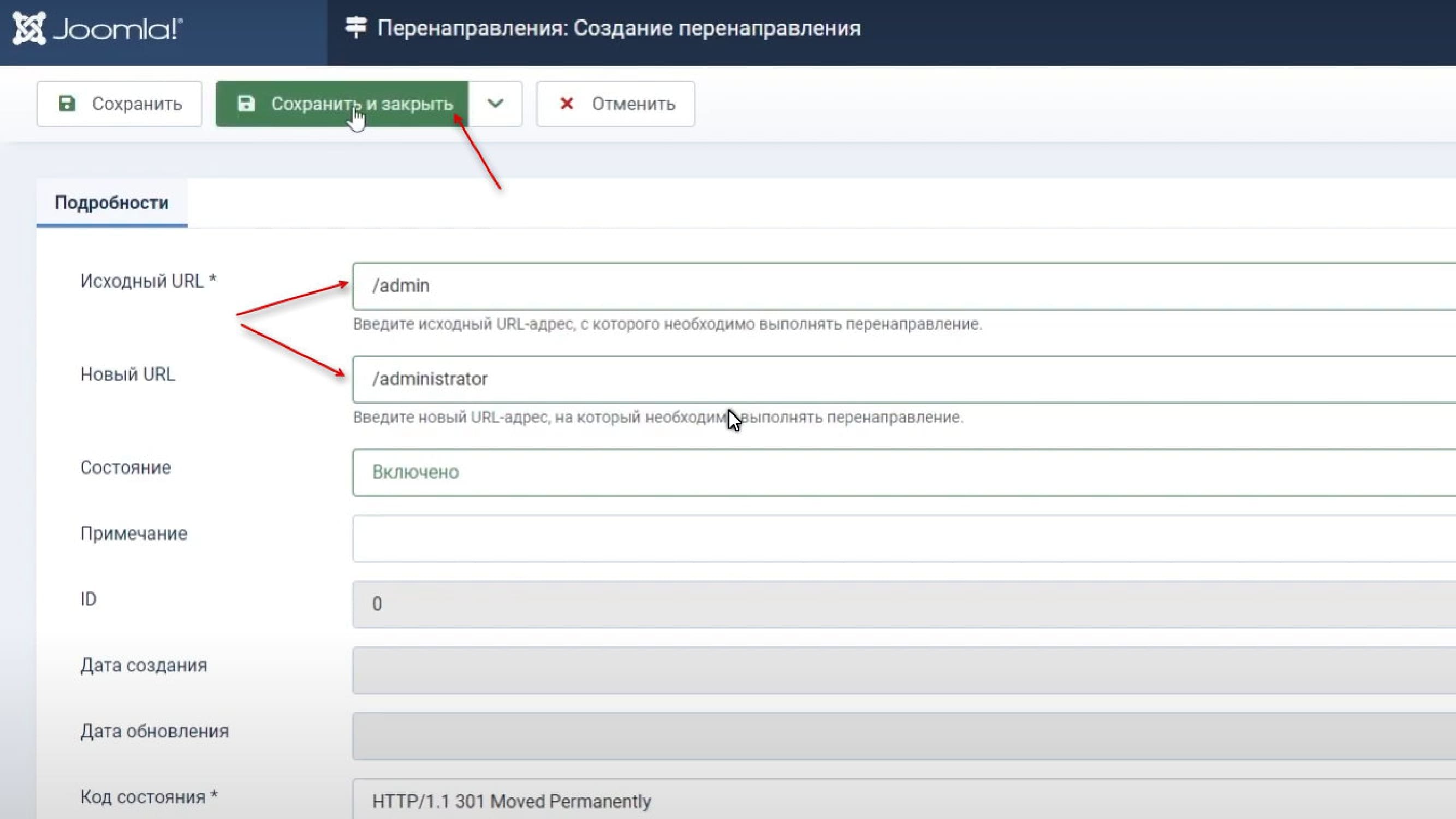Screen dimensions: 1456x819
Task: Click Сохранить и закрыть button
Action: tap(342, 104)
